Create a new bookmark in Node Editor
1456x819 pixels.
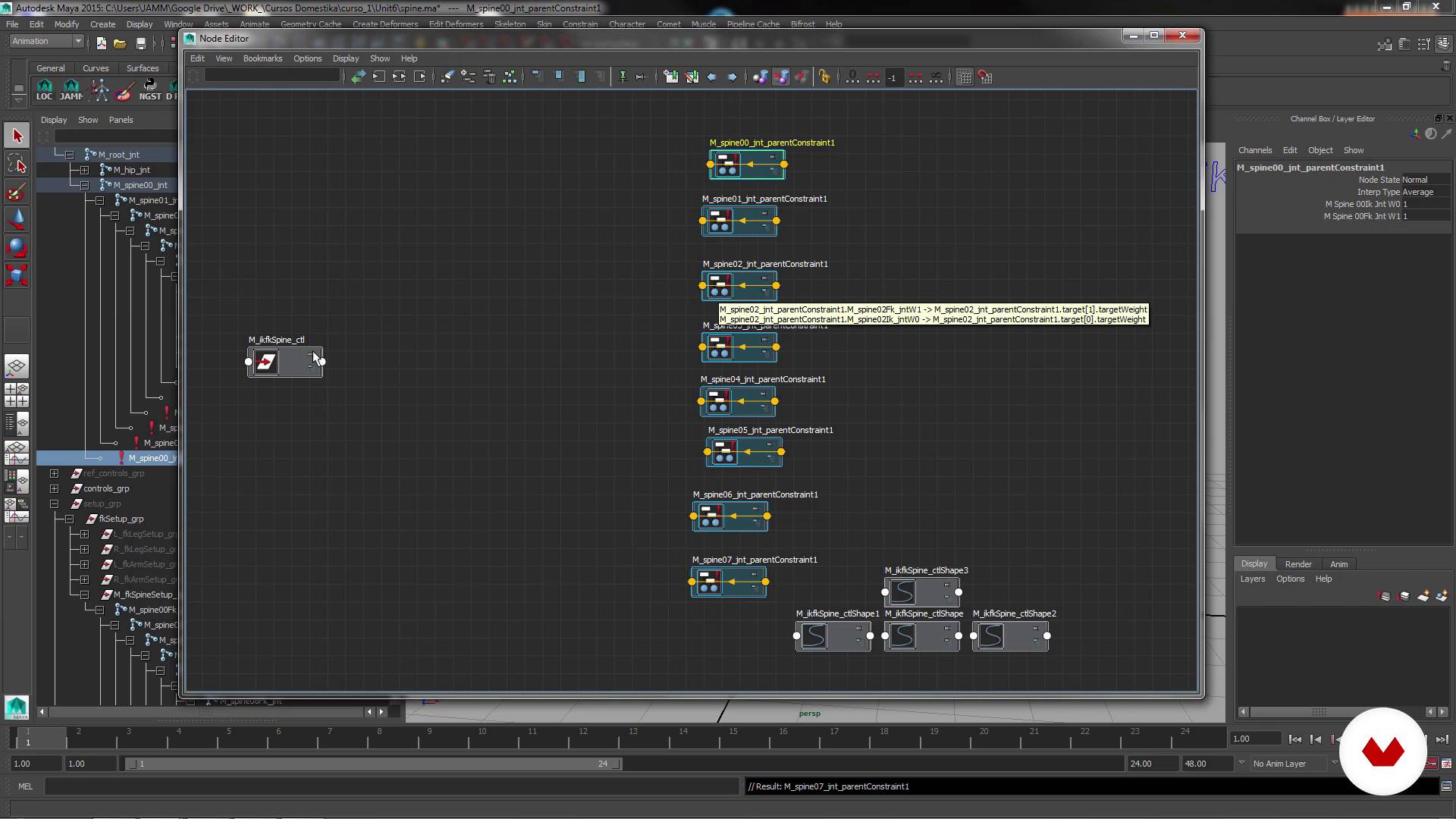click(x=671, y=77)
